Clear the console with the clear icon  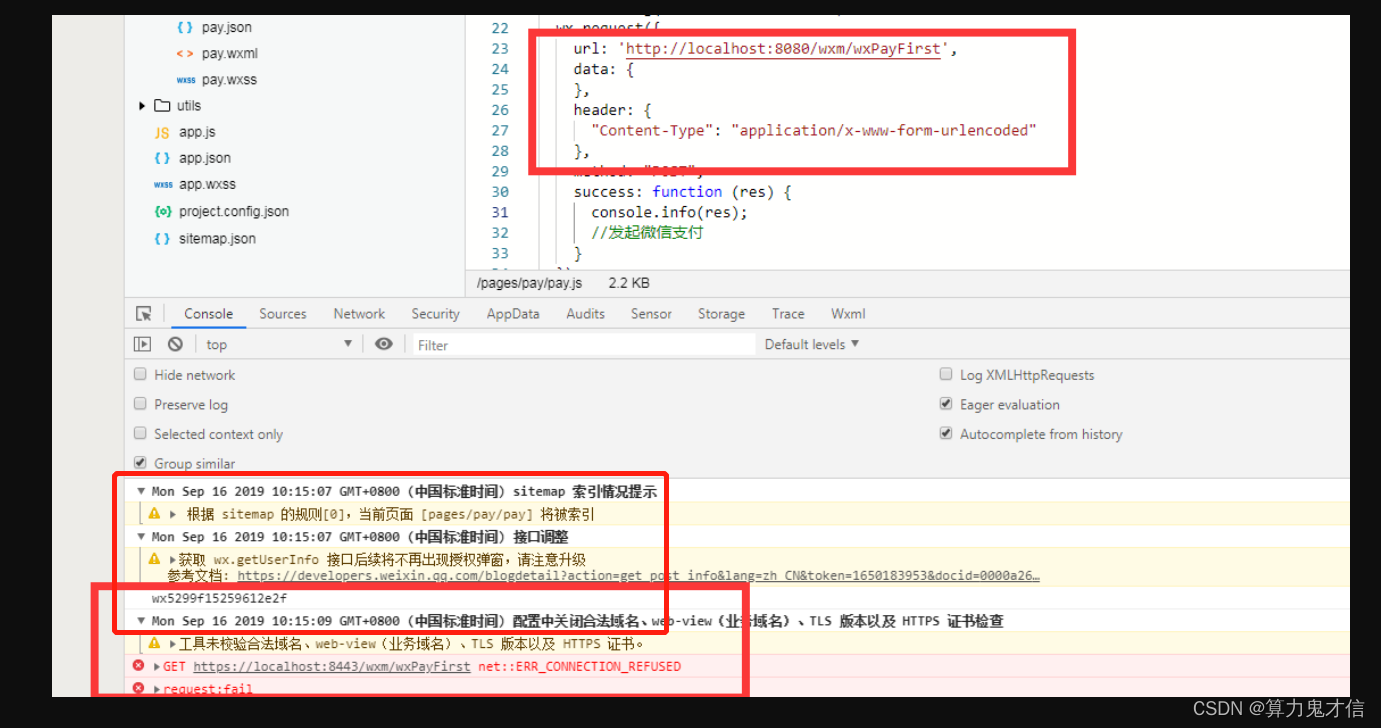[x=175, y=343]
